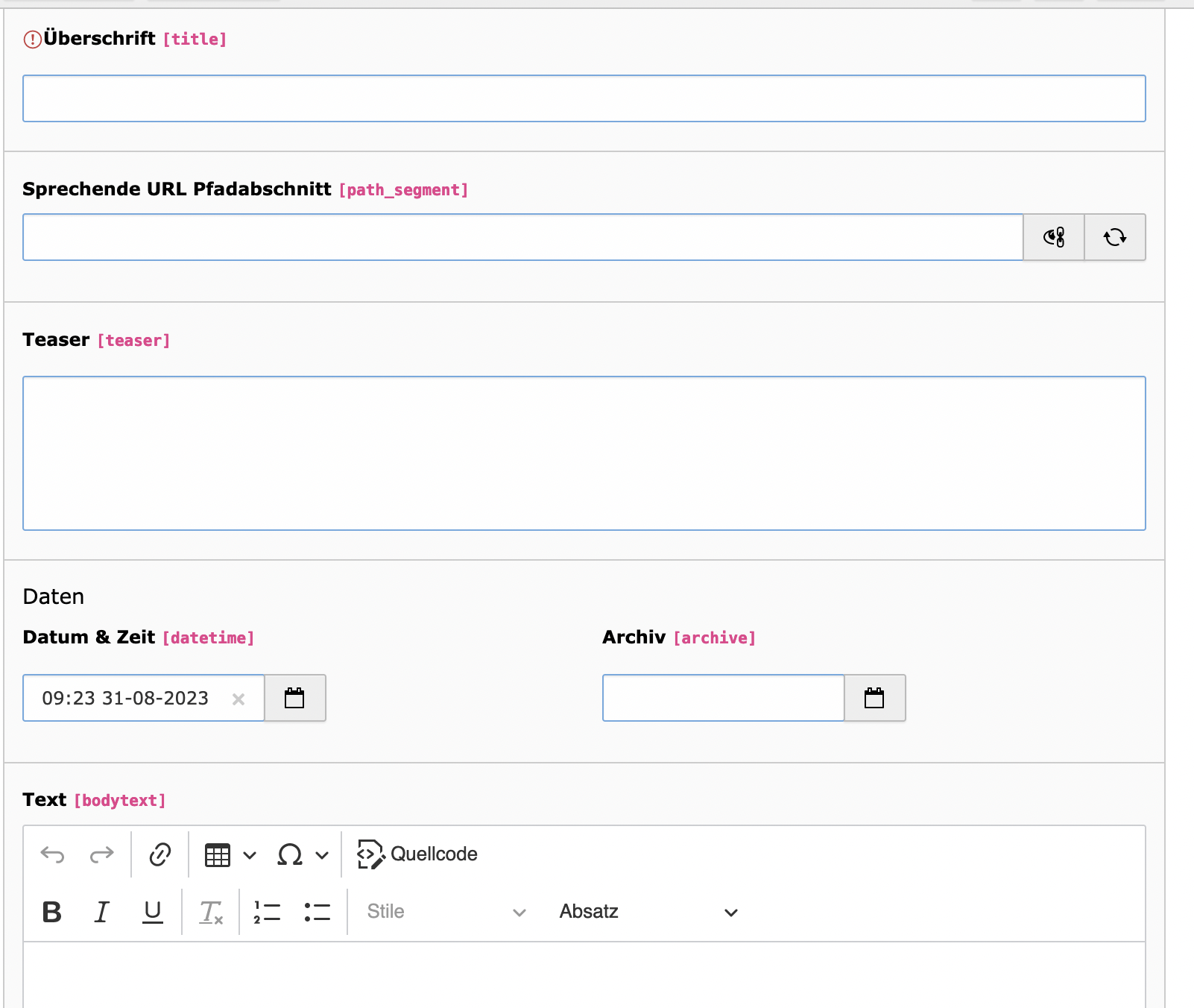The width and height of the screenshot is (1194, 1008).
Task: Clear the Datum & Zeit value
Action: pos(239,699)
